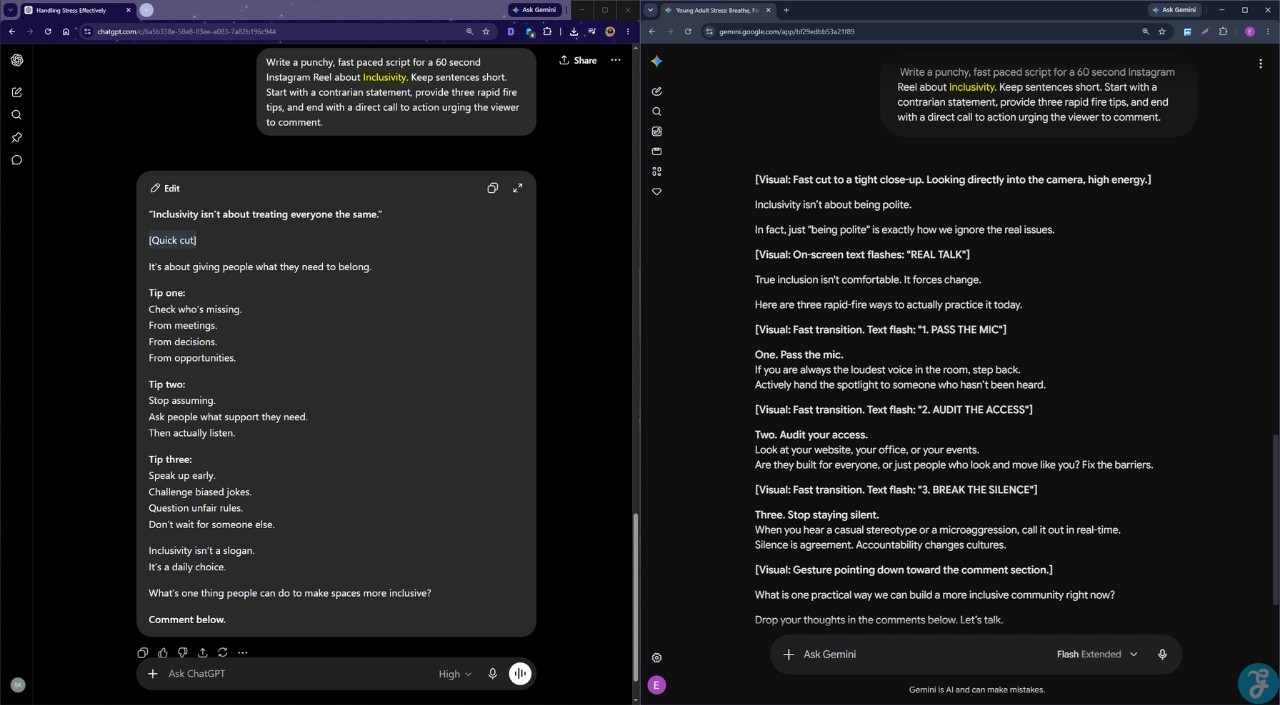This screenshot has height=705, width=1280.
Task: Open the Chrome menu in Gemini browser window
Action: click(1268, 31)
